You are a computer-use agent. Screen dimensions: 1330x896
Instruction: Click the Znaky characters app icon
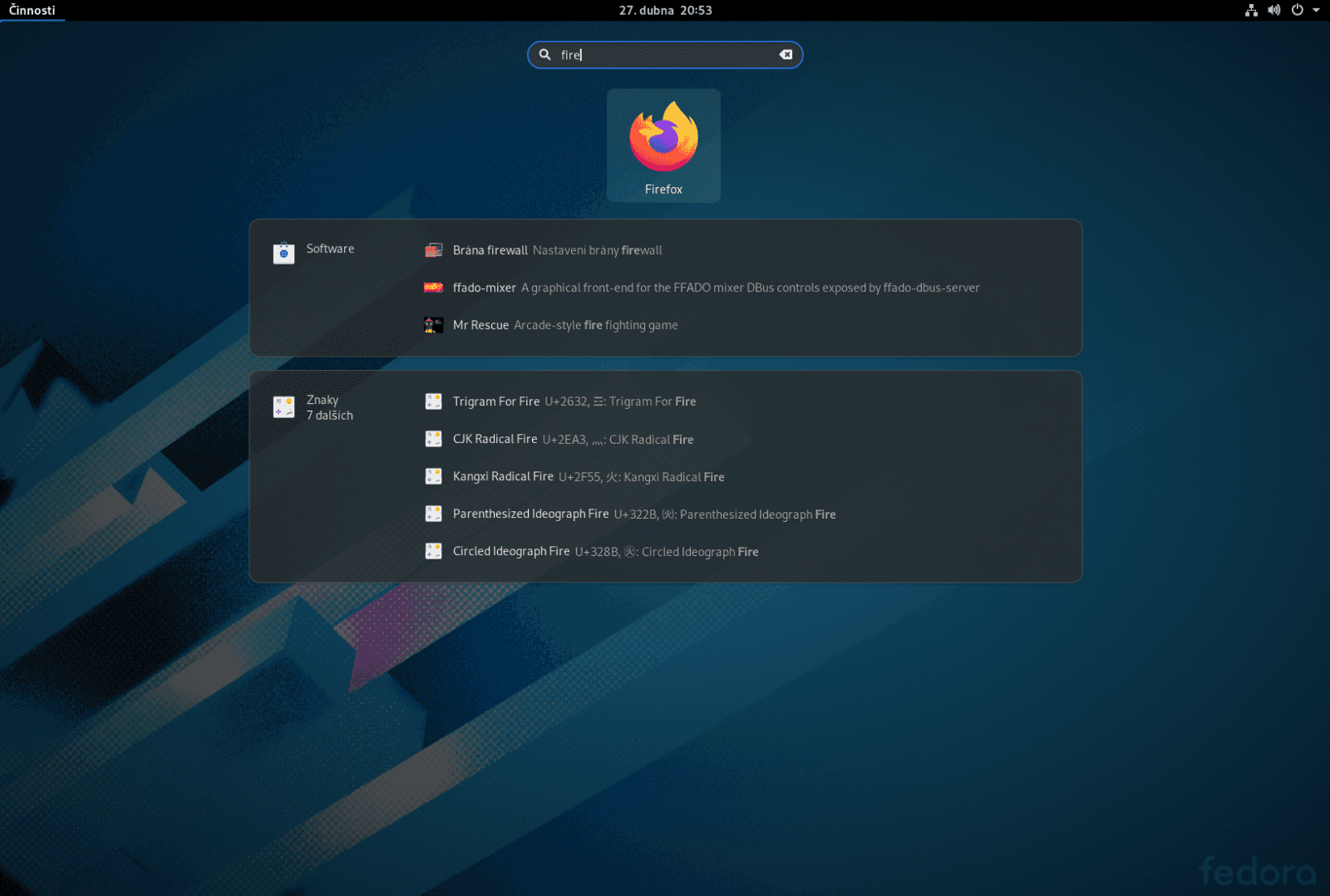tap(283, 406)
